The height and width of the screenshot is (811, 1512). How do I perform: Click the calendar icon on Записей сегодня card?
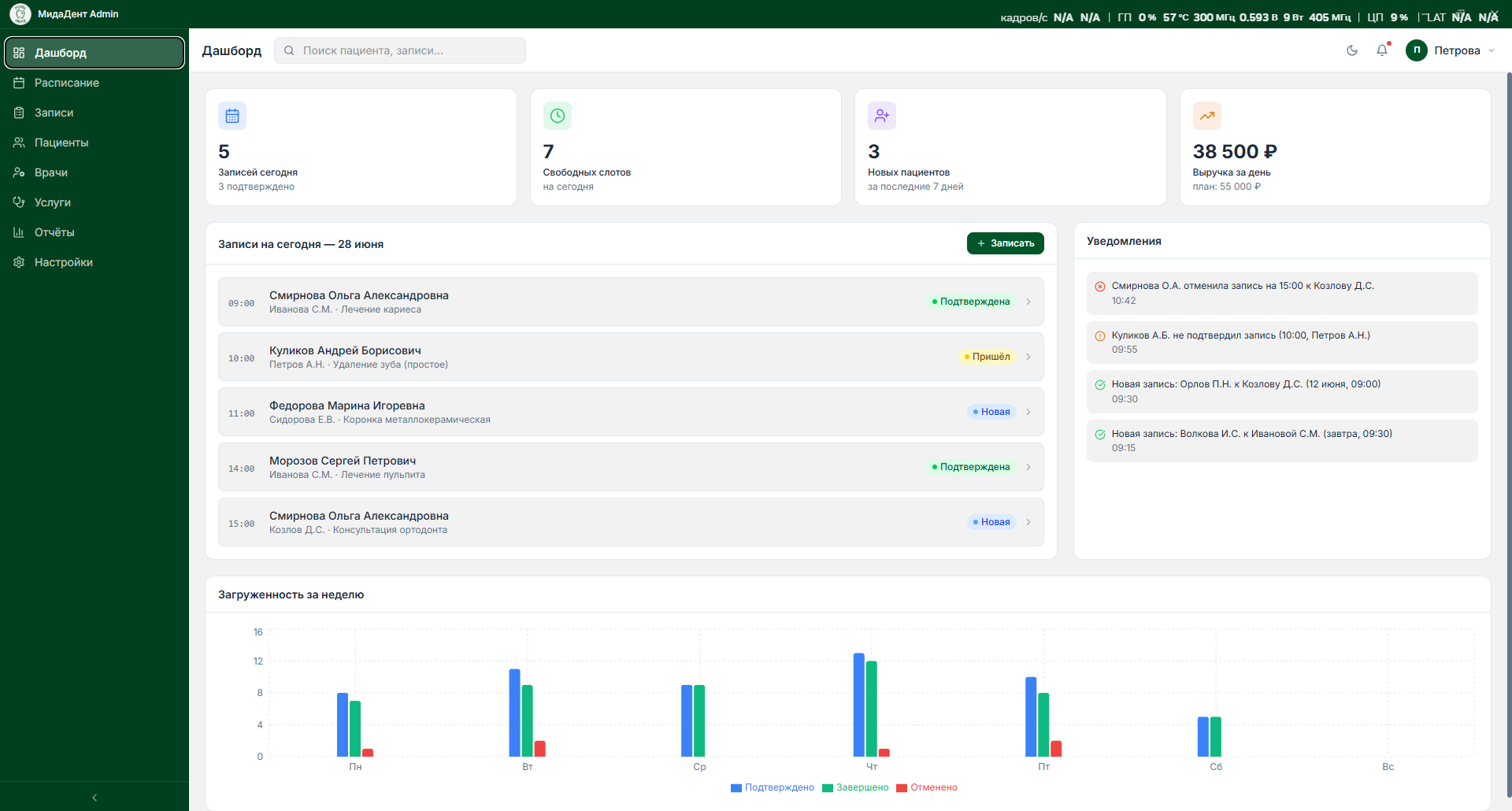coord(232,116)
